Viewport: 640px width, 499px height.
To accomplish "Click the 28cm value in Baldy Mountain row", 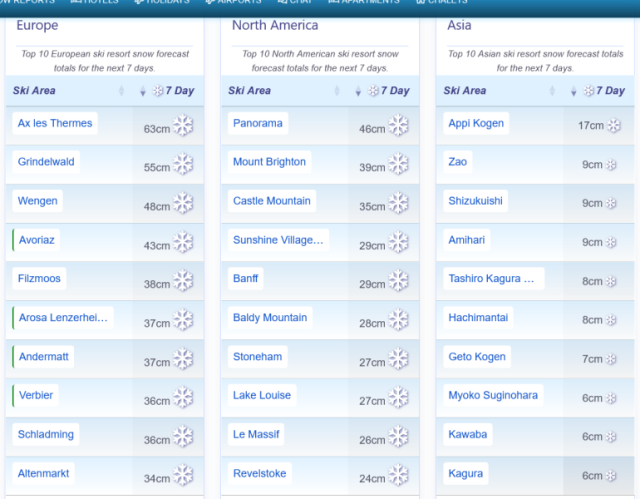I will coord(372,324).
